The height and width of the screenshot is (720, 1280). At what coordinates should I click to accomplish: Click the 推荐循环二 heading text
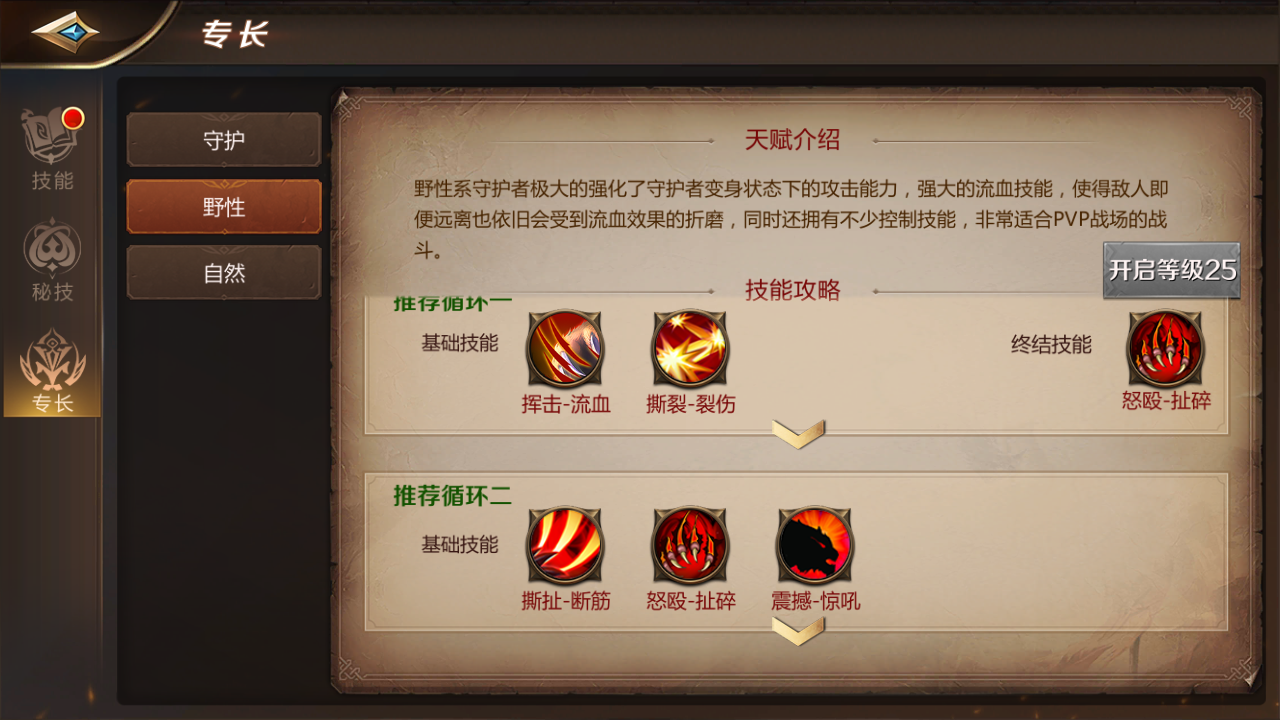coord(452,495)
